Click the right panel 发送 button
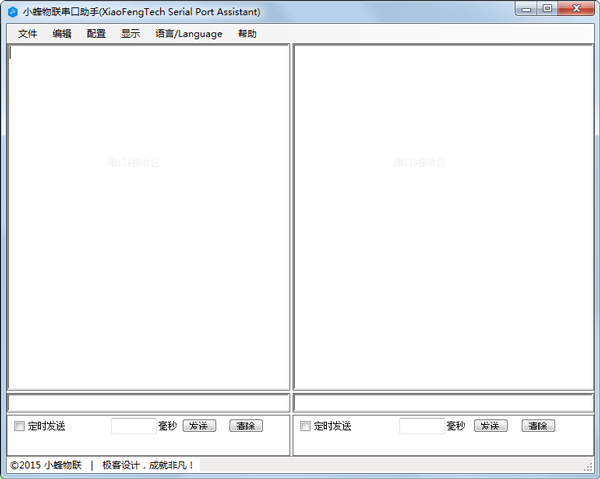 tap(490, 426)
